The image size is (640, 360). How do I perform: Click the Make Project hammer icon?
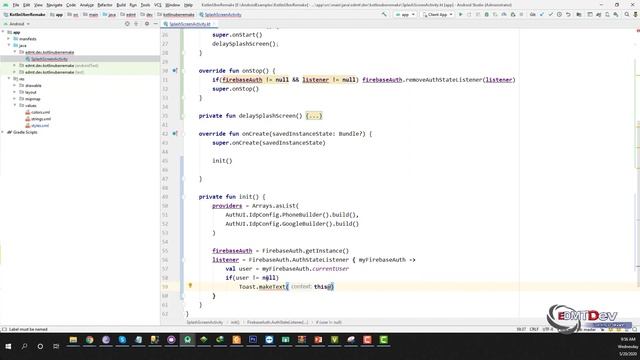pyautogui.click(x=384, y=14)
